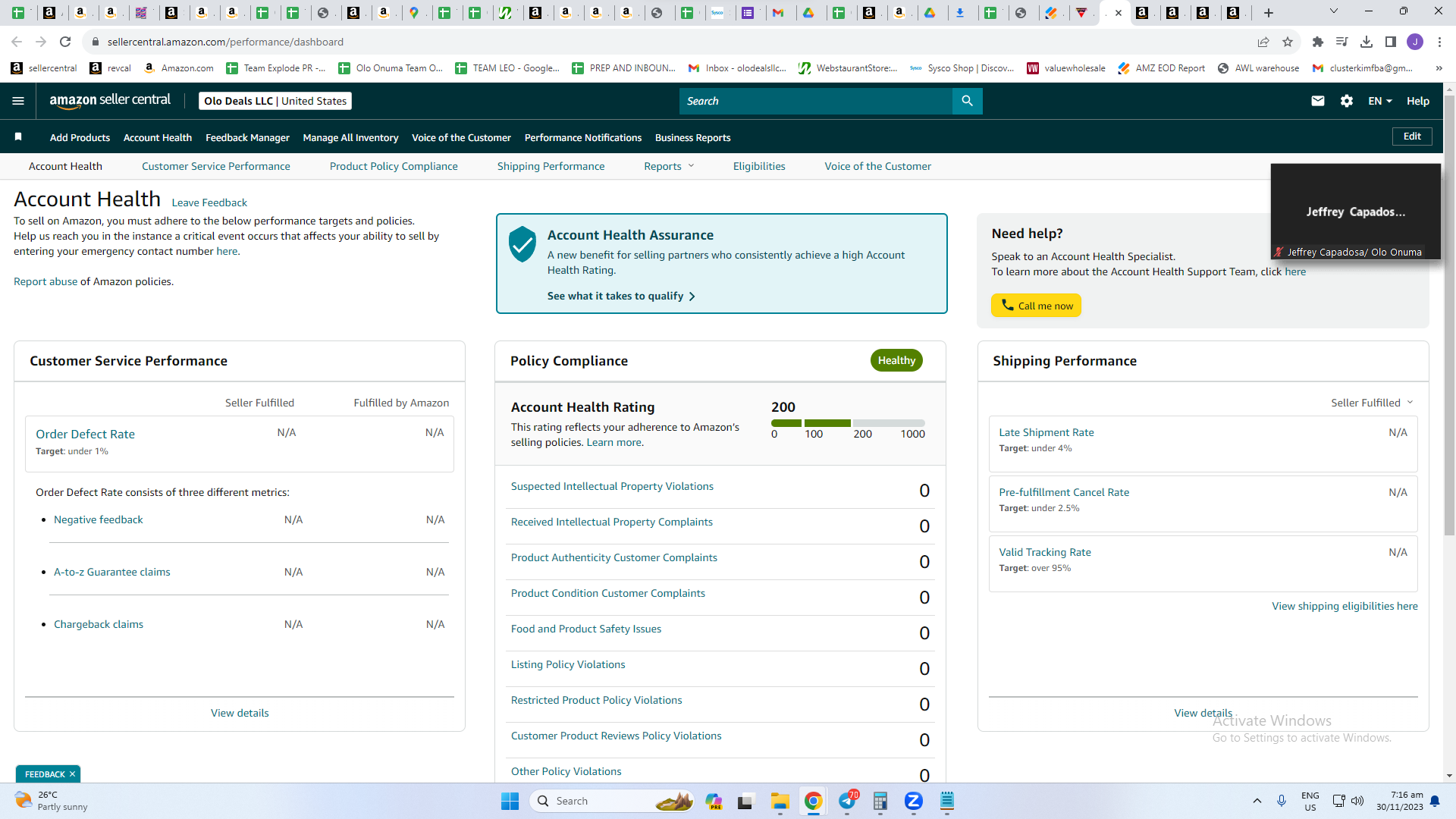Open Voice of the Customer sub-tab
This screenshot has width=1456, height=819.
point(878,166)
